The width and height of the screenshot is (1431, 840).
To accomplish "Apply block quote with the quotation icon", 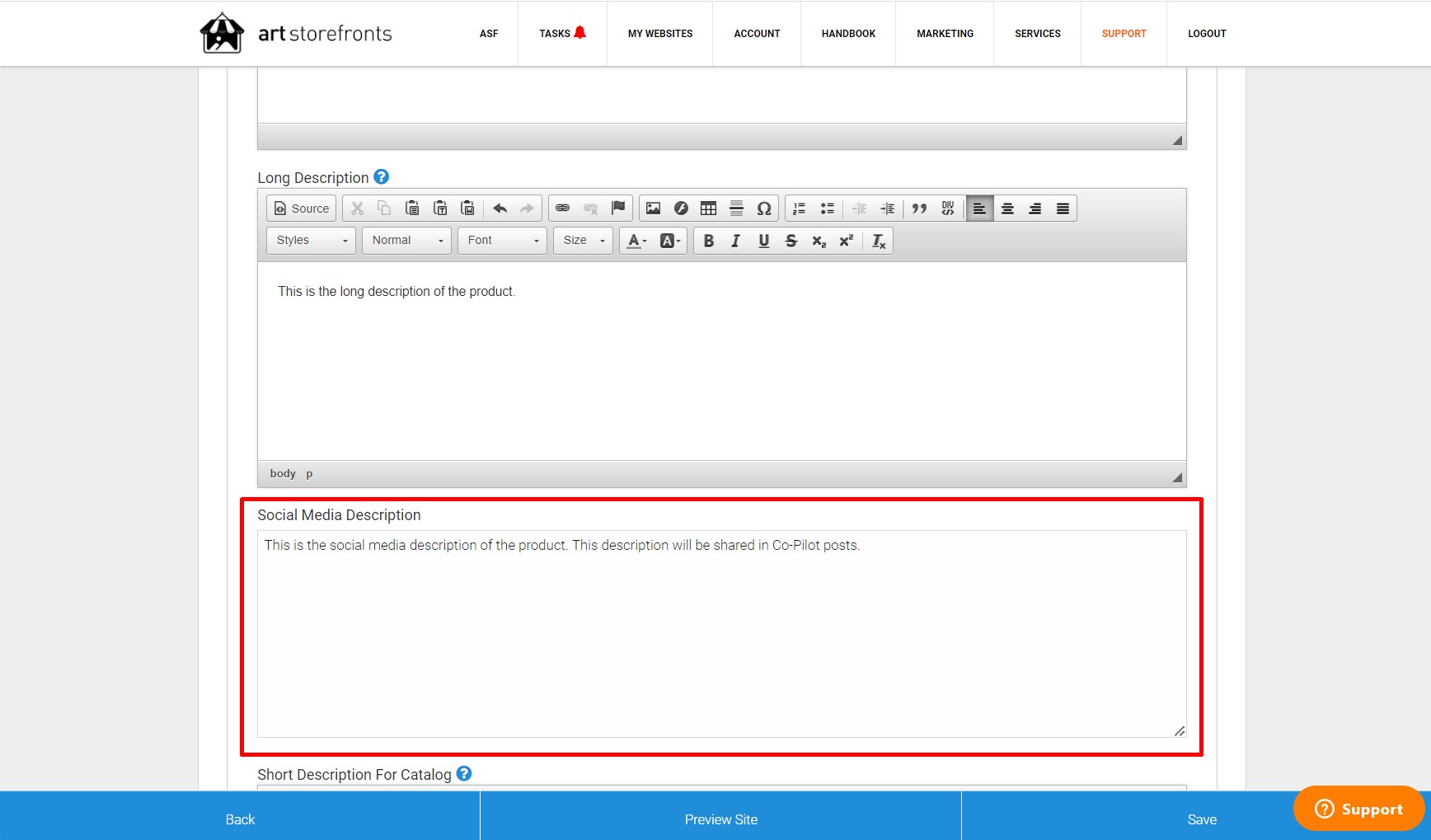I will (x=920, y=209).
